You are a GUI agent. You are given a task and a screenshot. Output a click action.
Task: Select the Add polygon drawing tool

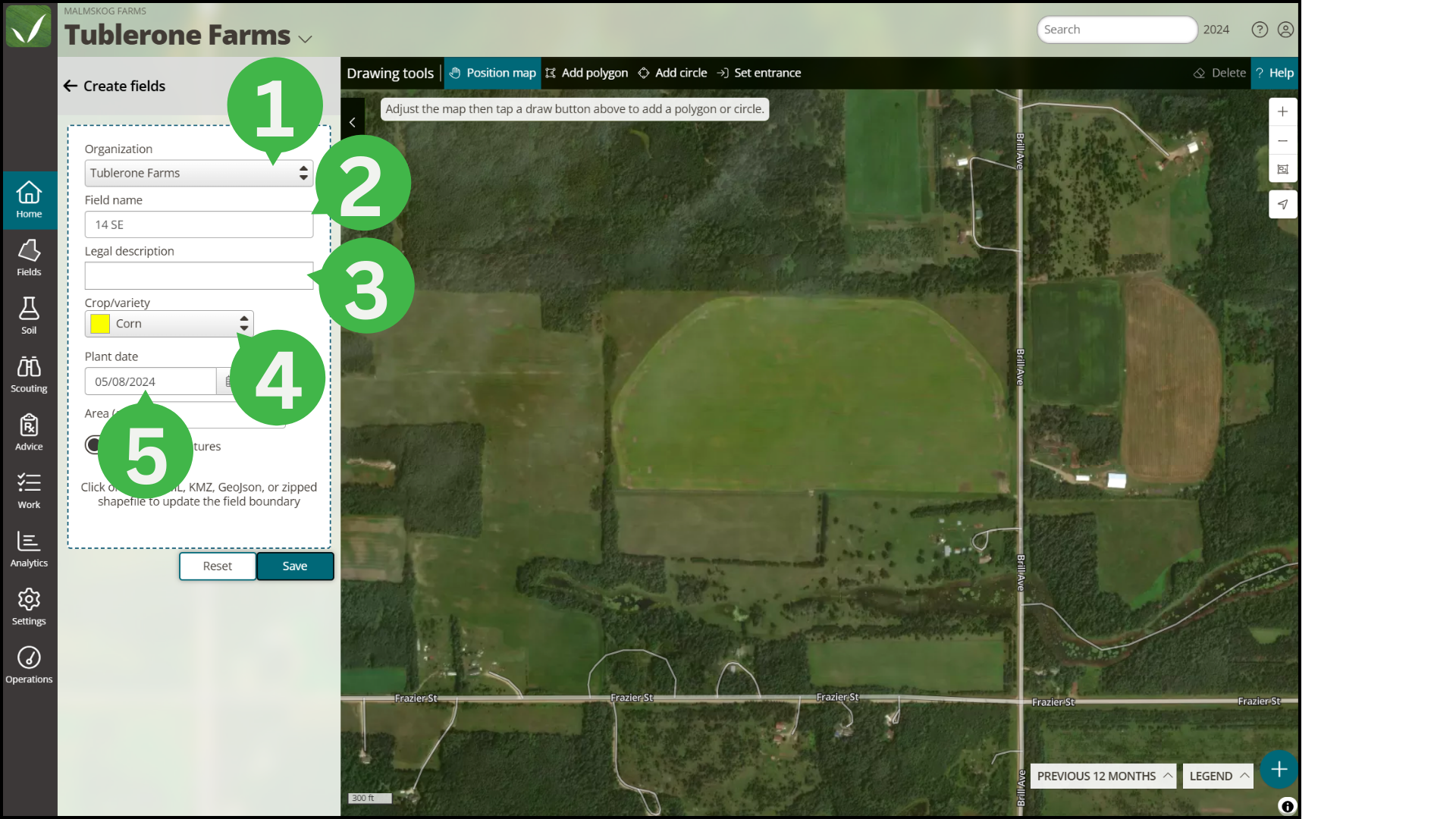587,73
